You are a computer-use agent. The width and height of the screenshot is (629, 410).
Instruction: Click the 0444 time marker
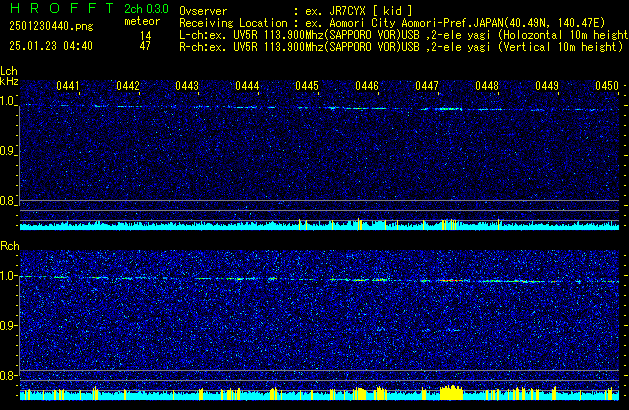pyautogui.click(x=248, y=86)
